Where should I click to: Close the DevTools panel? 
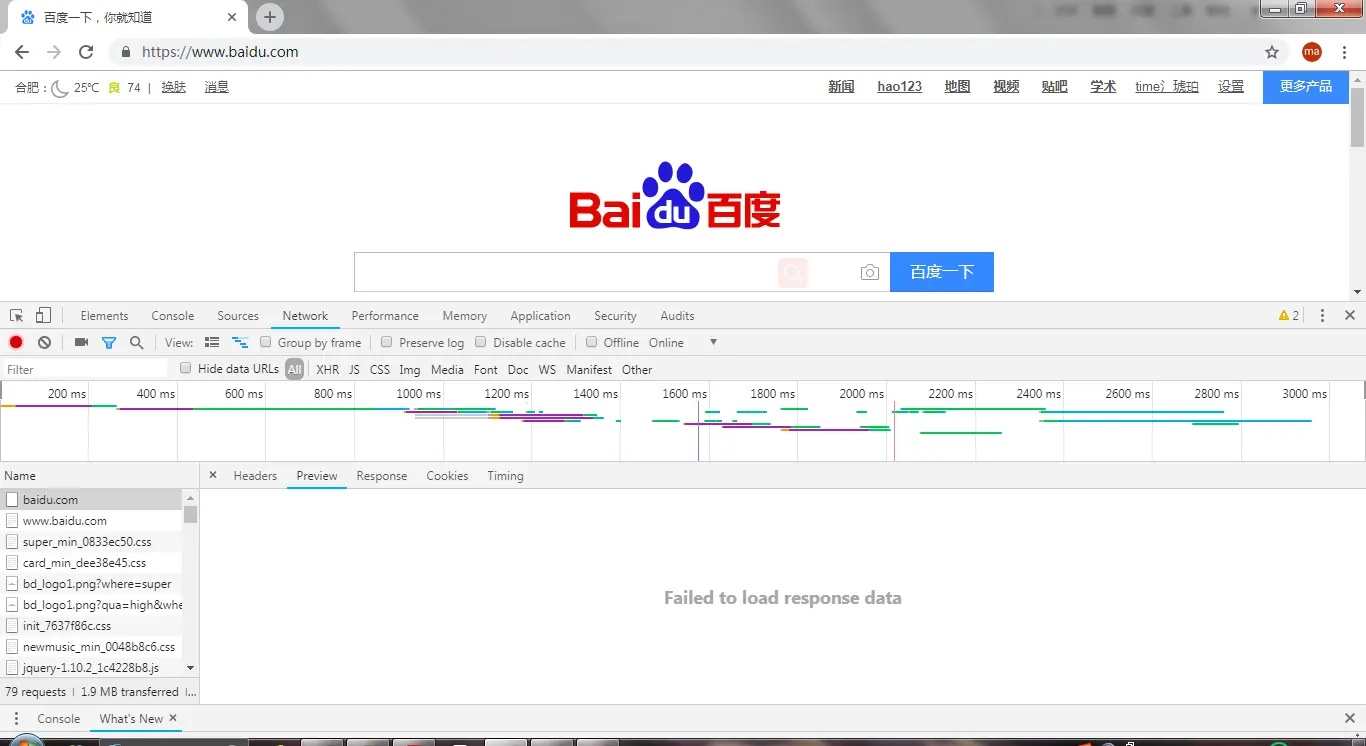pos(1349,315)
